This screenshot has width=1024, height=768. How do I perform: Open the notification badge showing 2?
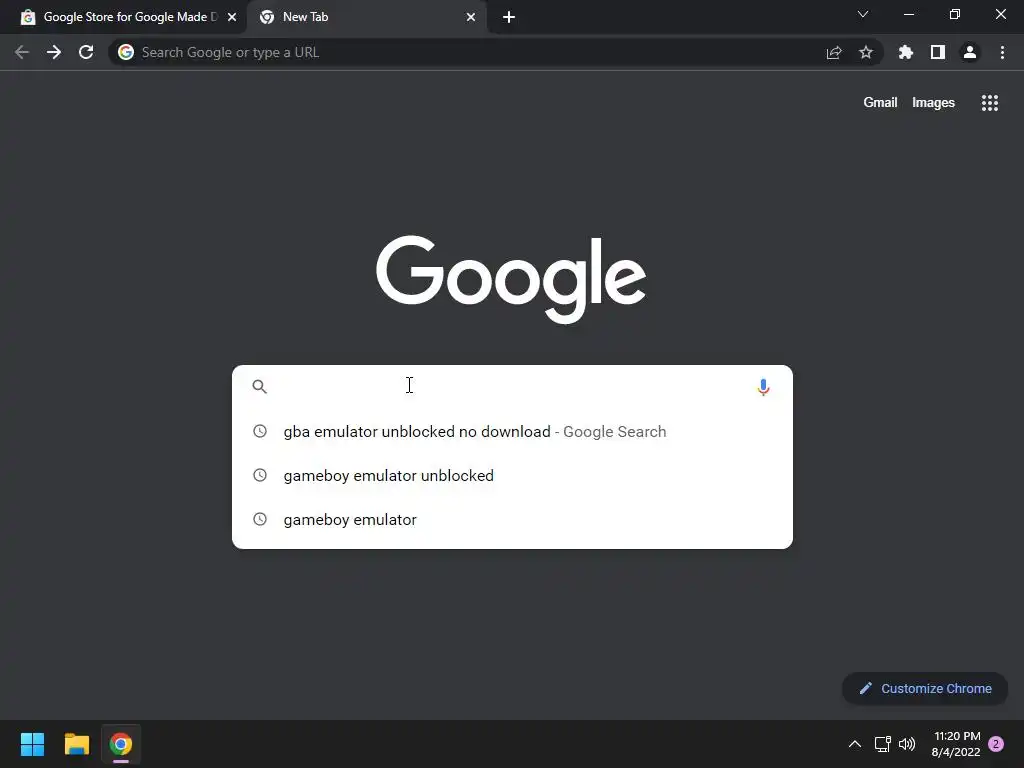pos(996,744)
